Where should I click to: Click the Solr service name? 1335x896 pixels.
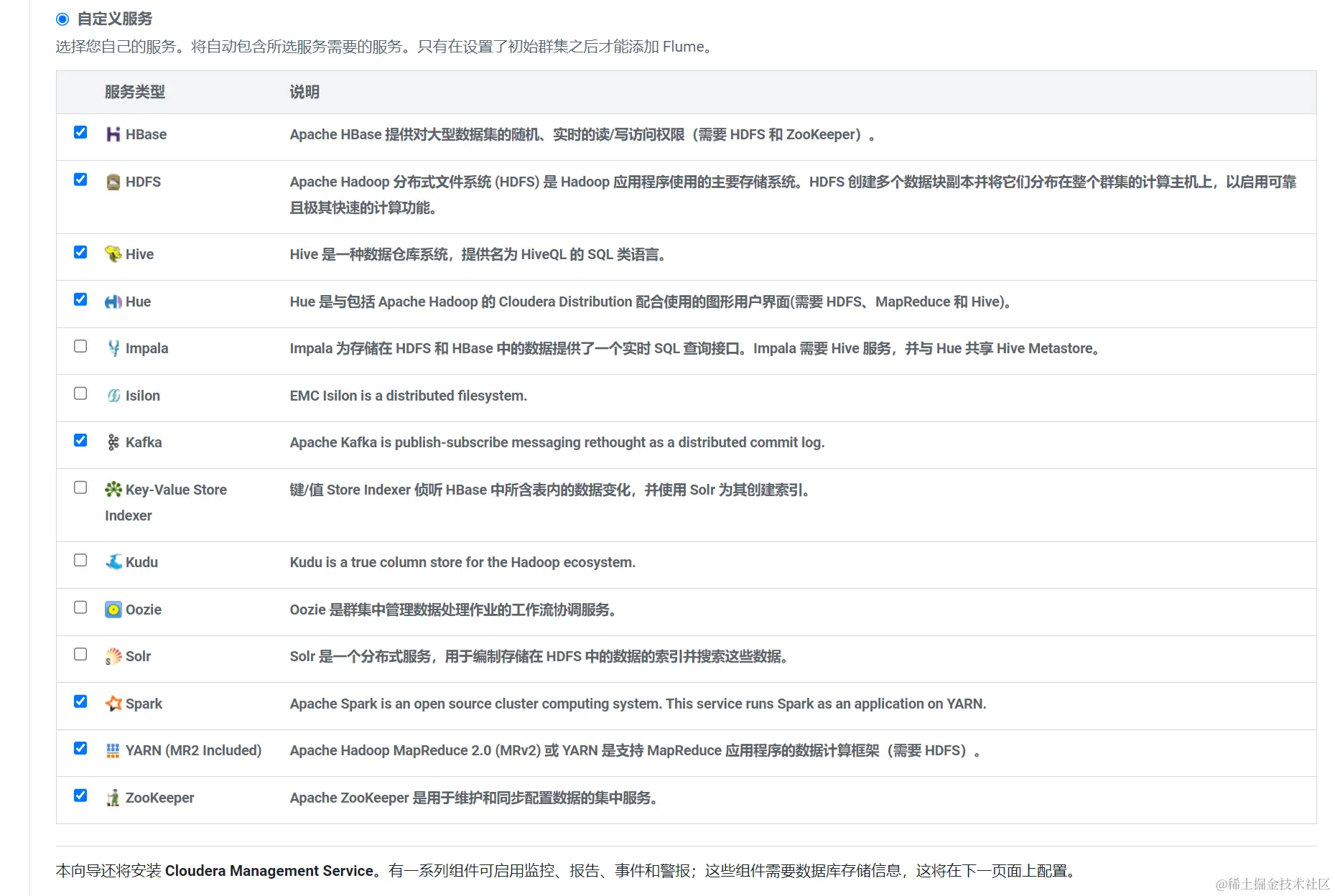[138, 656]
